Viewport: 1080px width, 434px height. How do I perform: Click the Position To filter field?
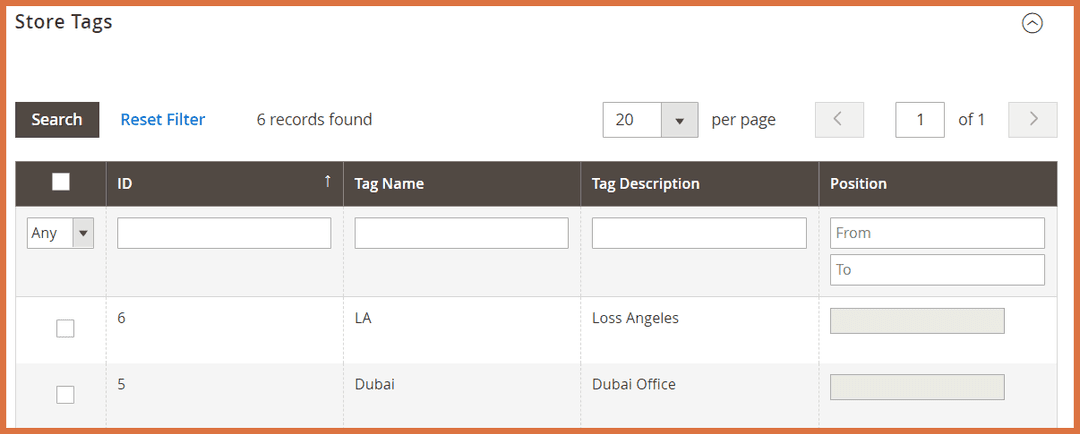(937, 269)
